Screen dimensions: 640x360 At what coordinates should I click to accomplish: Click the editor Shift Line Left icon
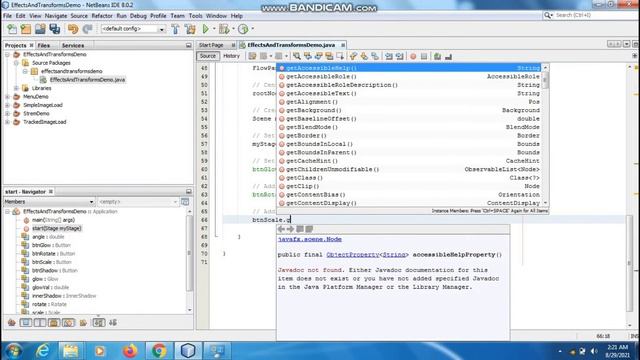tap(389, 56)
